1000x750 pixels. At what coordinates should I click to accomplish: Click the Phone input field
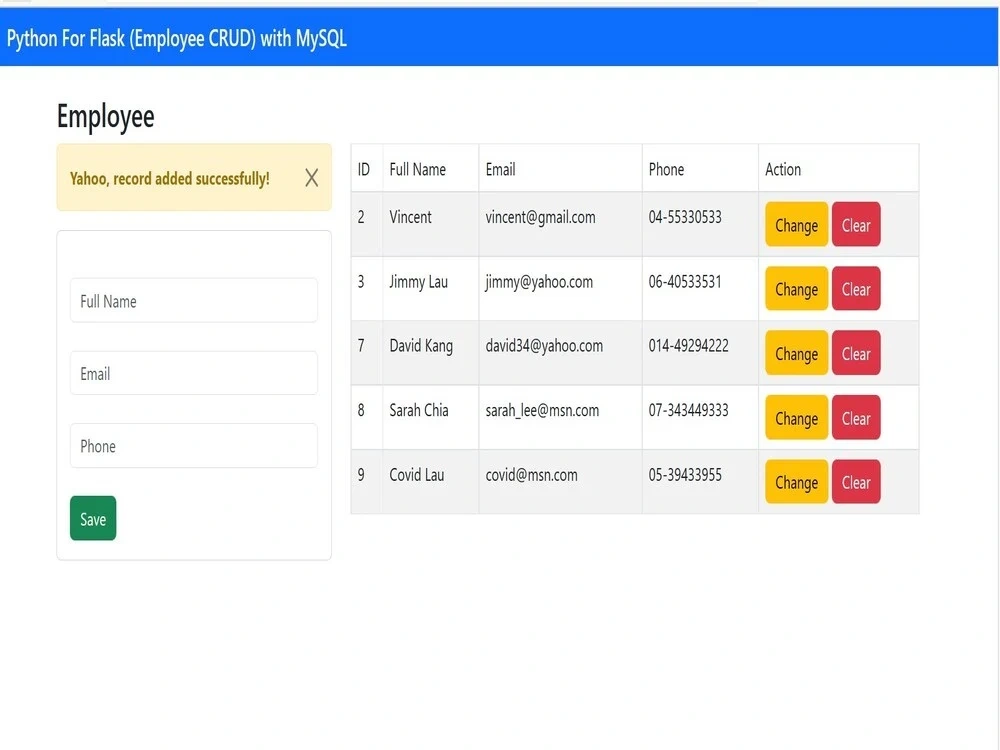pyautogui.click(x=193, y=445)
